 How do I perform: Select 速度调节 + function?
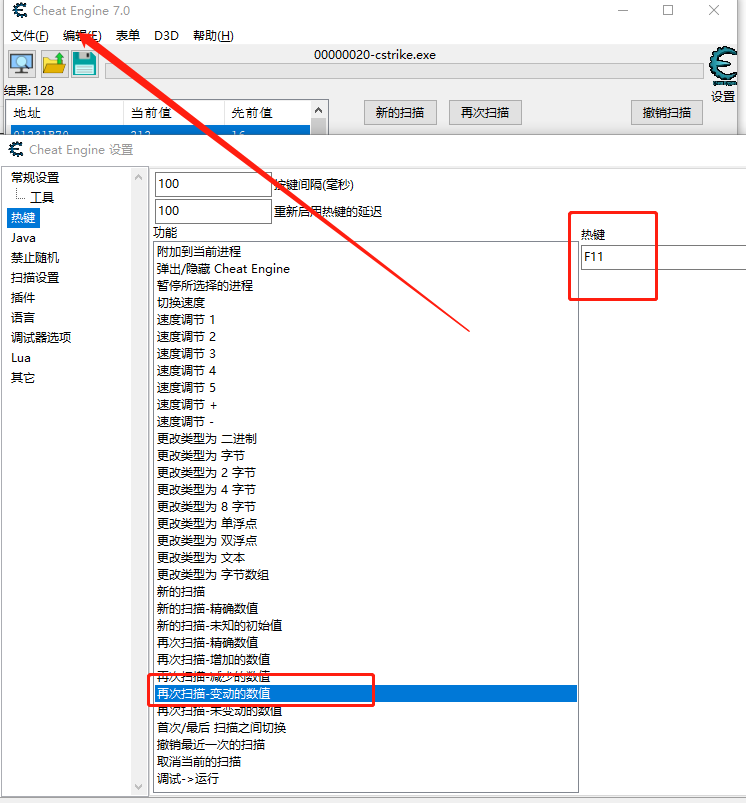[187, 405]
